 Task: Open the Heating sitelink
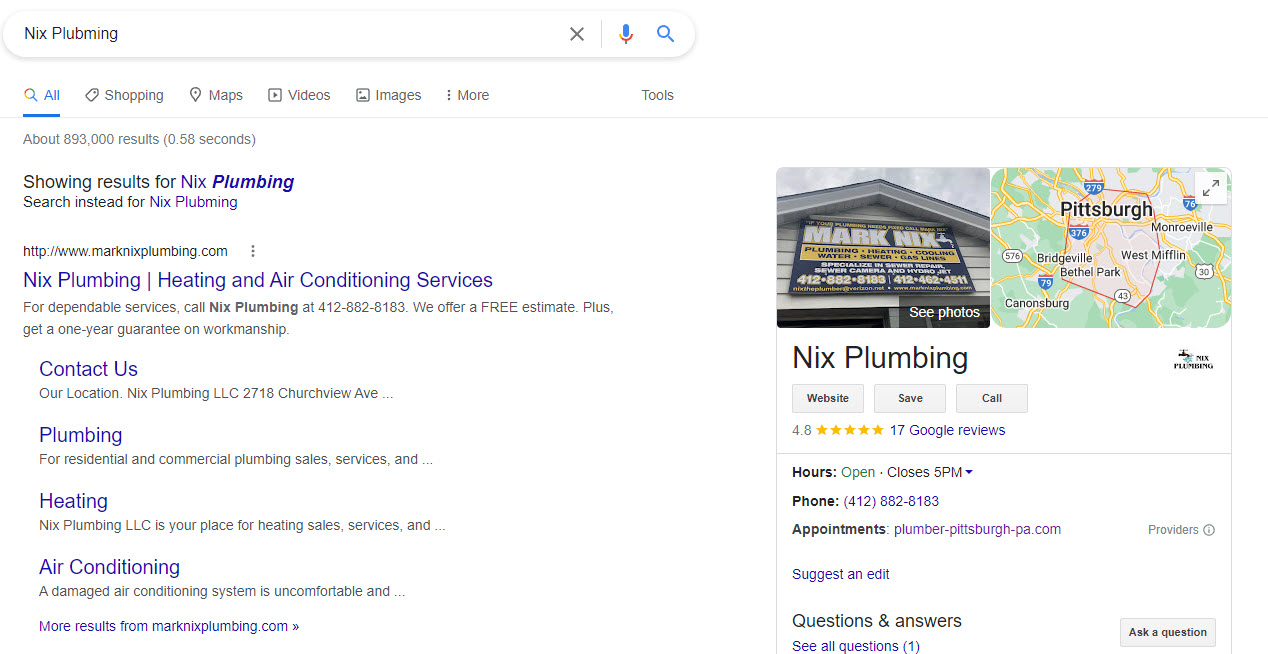pyautogui.click(x=73, y=501)
